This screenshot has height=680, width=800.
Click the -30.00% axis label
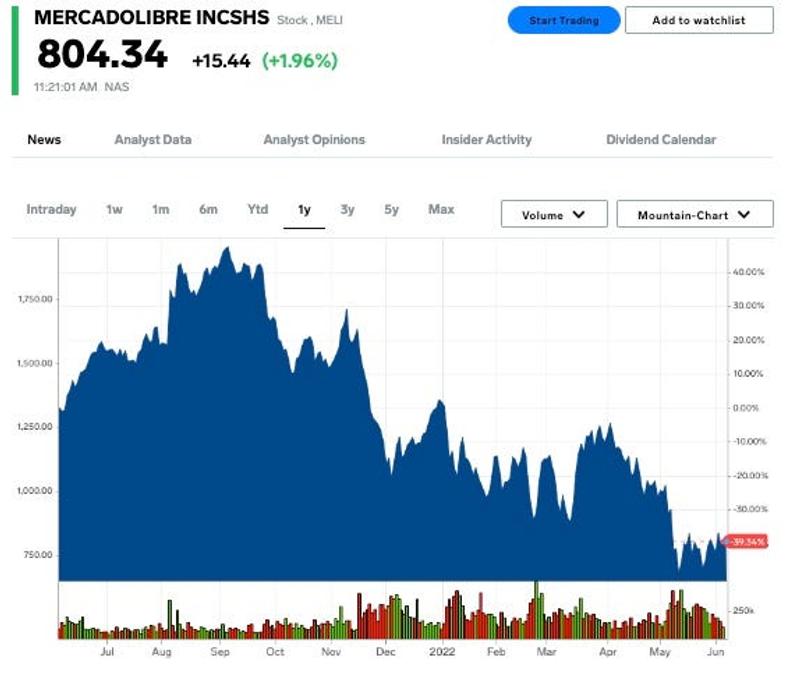click(750, 510)
